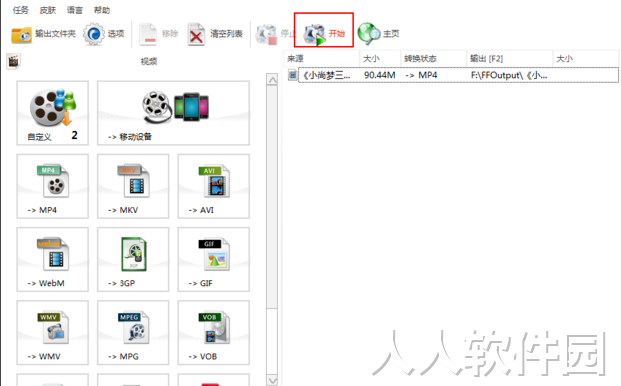The width and height of the screenshot is (621, 386).
Task: Click 开始 to start conversion
Action: (324, 34)
